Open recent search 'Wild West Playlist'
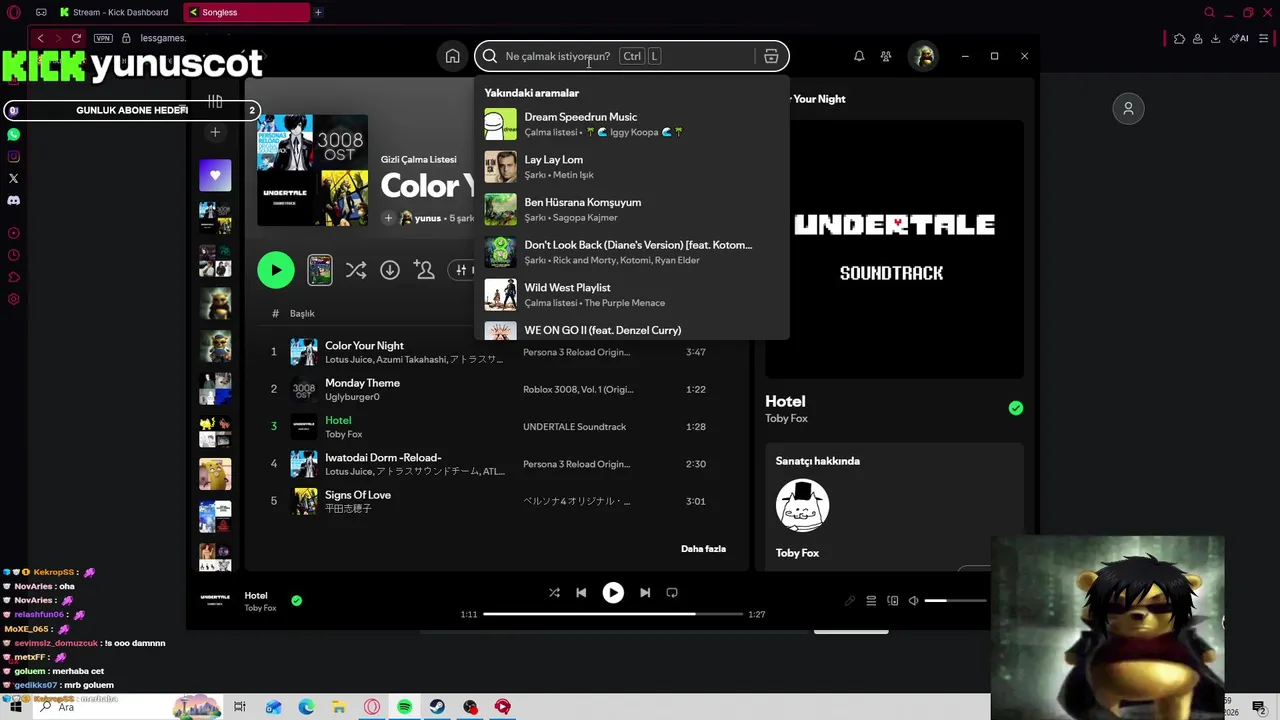The height and width of the screenshot is (720, 1280). pyautogui.click(x=632, y=294)
